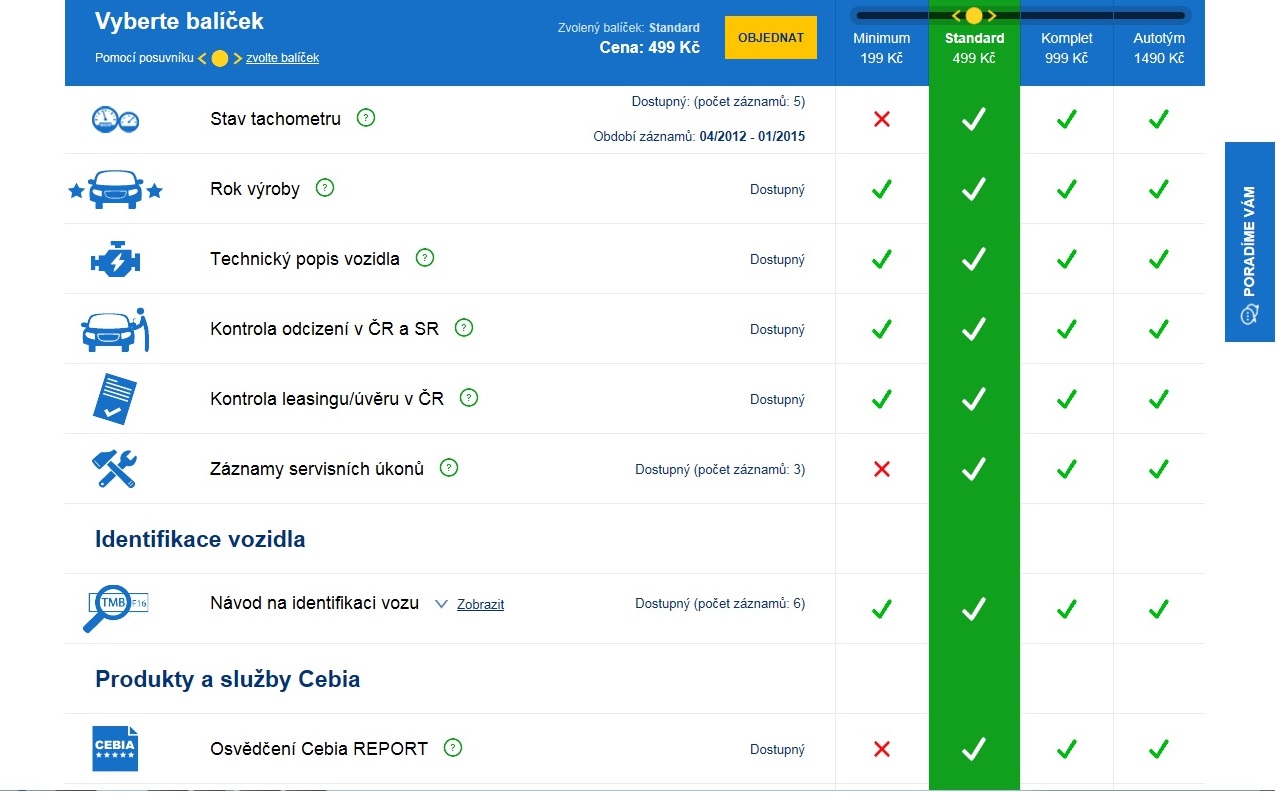Open help tooltip beside Záznamy servisních úkonů
Screen dimensions: 1287x803
point(449,468)
